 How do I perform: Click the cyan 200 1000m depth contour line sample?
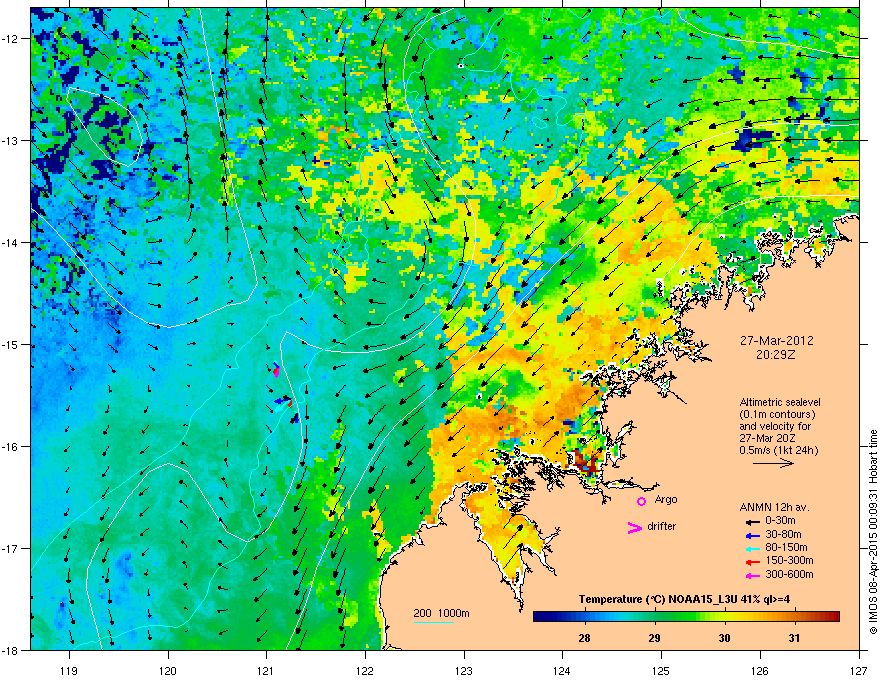click(434, 622)
